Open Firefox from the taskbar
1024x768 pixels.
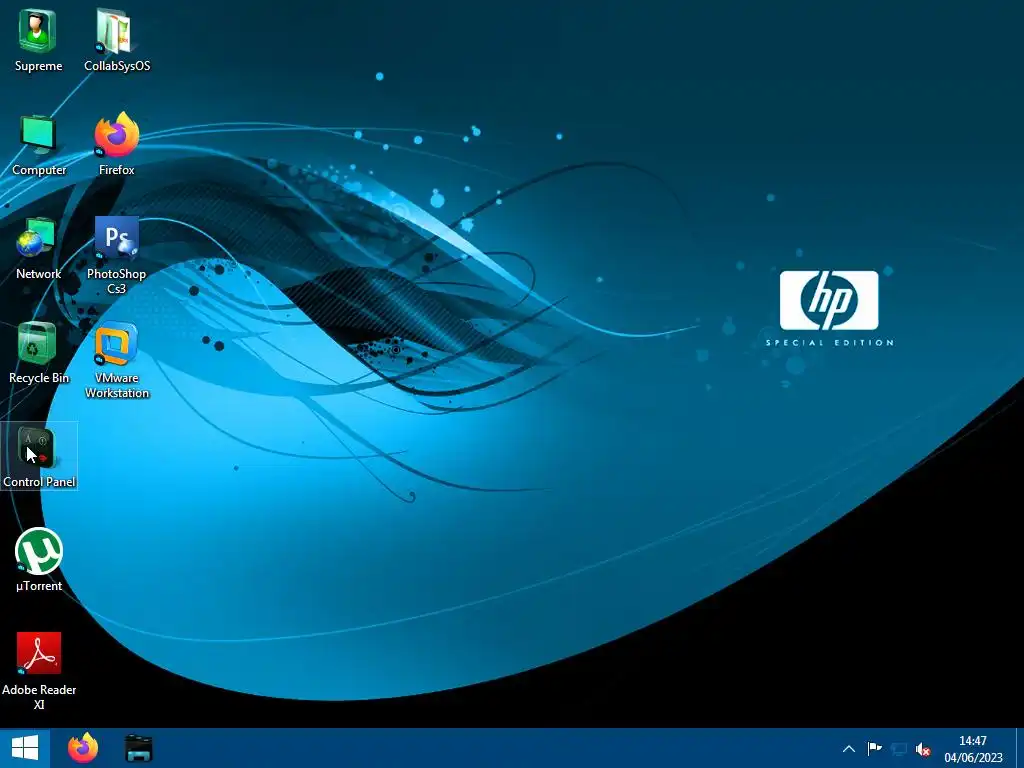click(83, 748)
